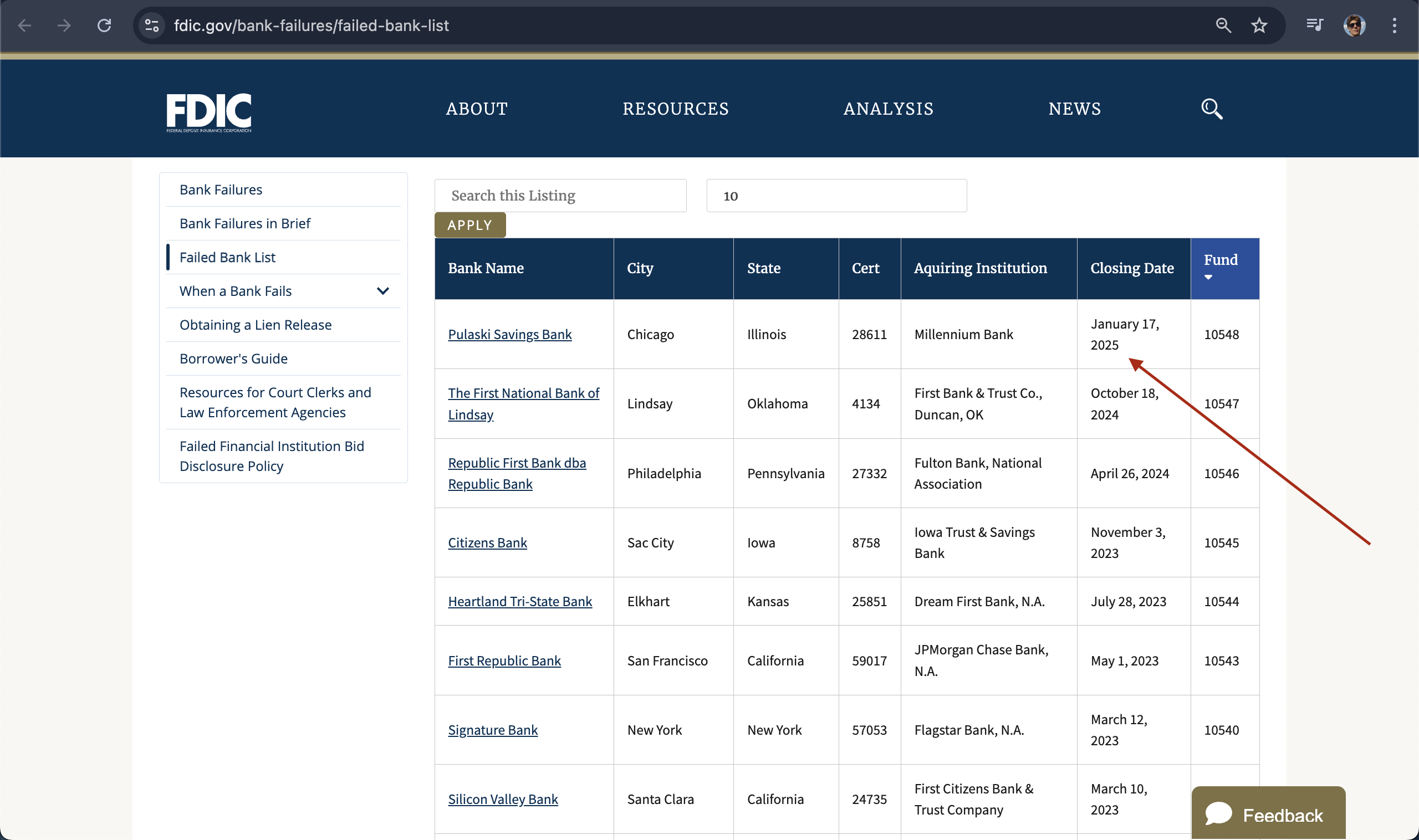Viewport: 1419px width, 840px height.
Task: Open Signature Bank link
Action: [x=493, y=730]
